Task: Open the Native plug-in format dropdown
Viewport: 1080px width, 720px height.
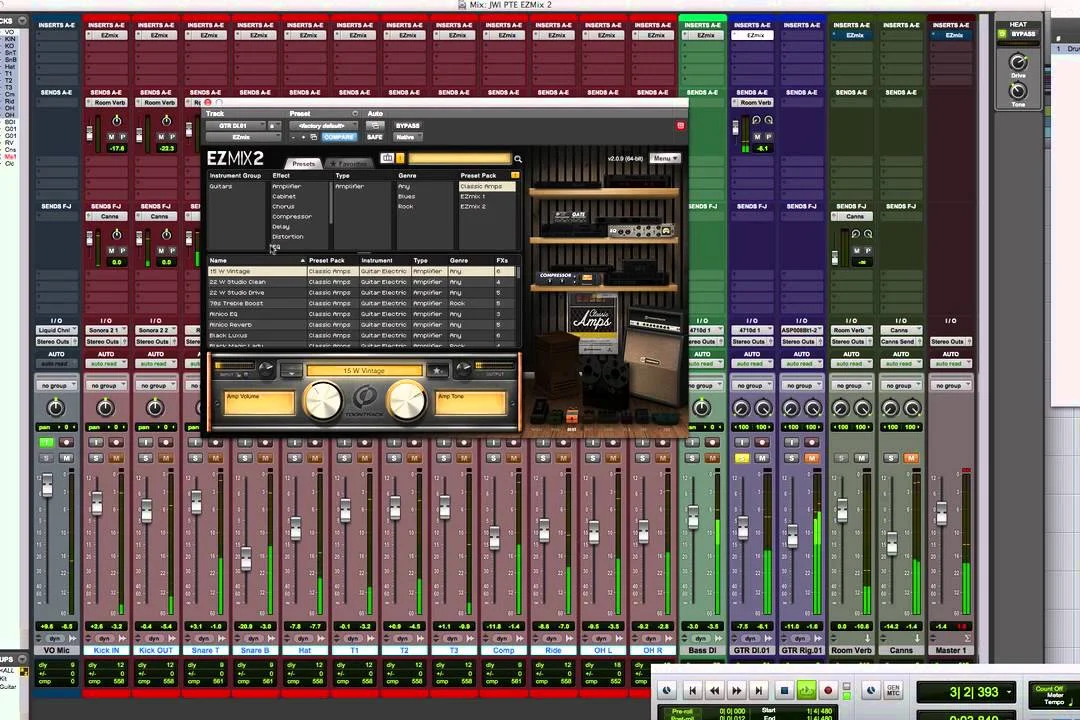Action: pyautogui.click(x=407, y=137)
